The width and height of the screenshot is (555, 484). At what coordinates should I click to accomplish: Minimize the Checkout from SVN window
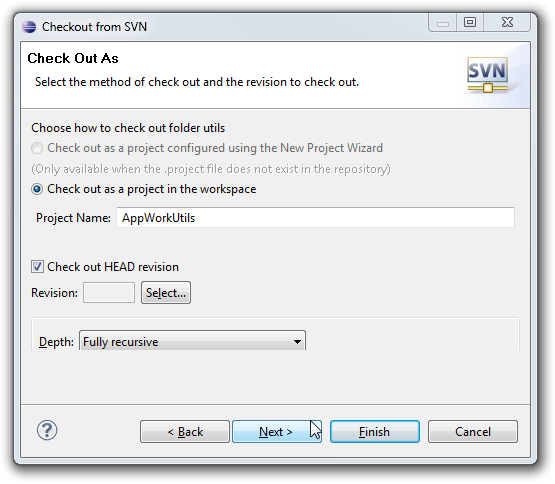[442, 23]
